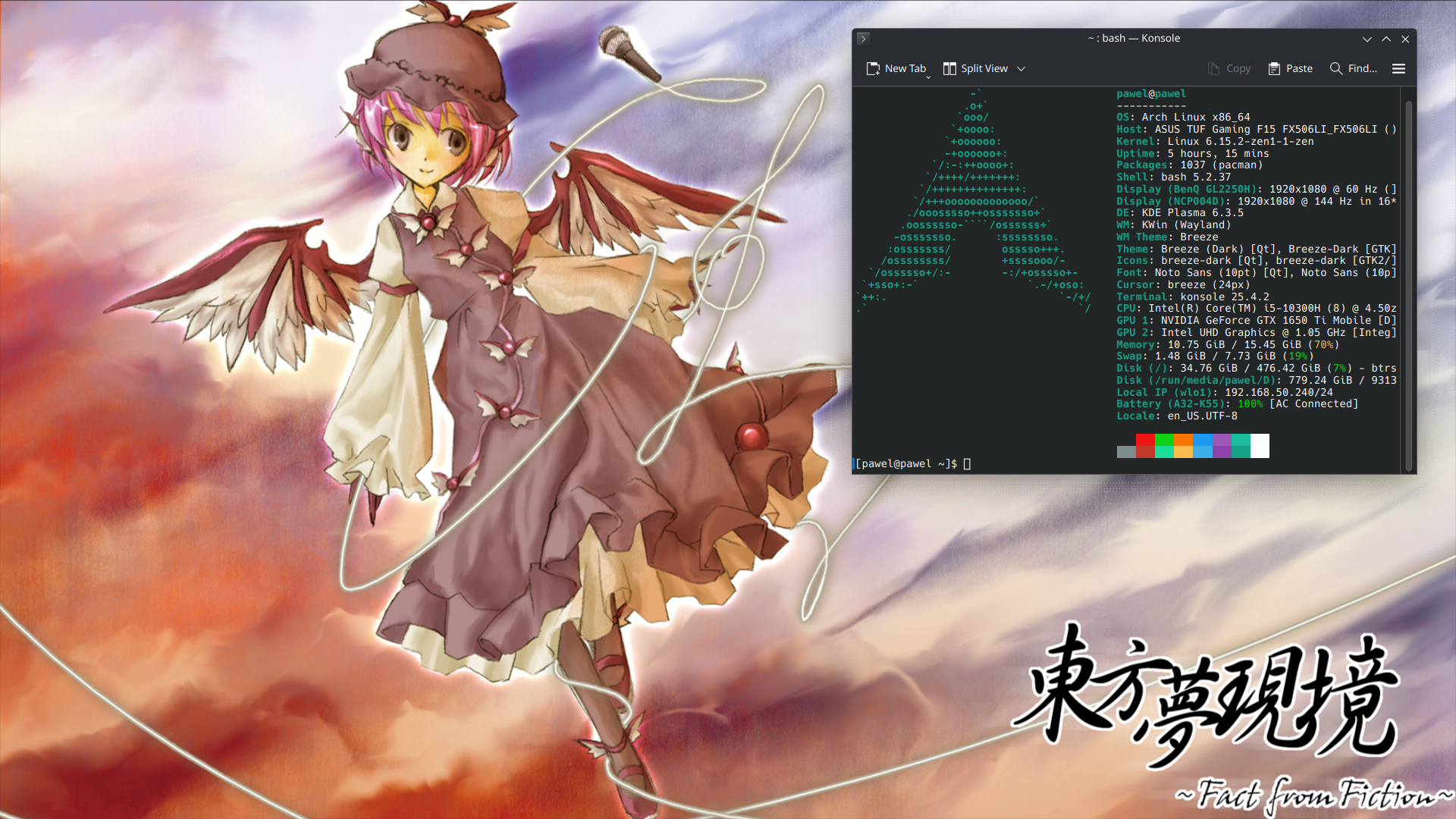Click the Konsole window menu icon in titlebar
1456x819 pixels.
pyautogui.click(x=863, y=38)
